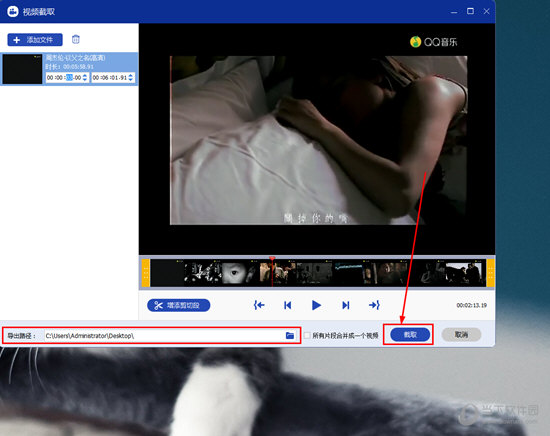Viewport: 550px width, 436px height.
Task: Minimize the video capture window
Action: point(454,12)
